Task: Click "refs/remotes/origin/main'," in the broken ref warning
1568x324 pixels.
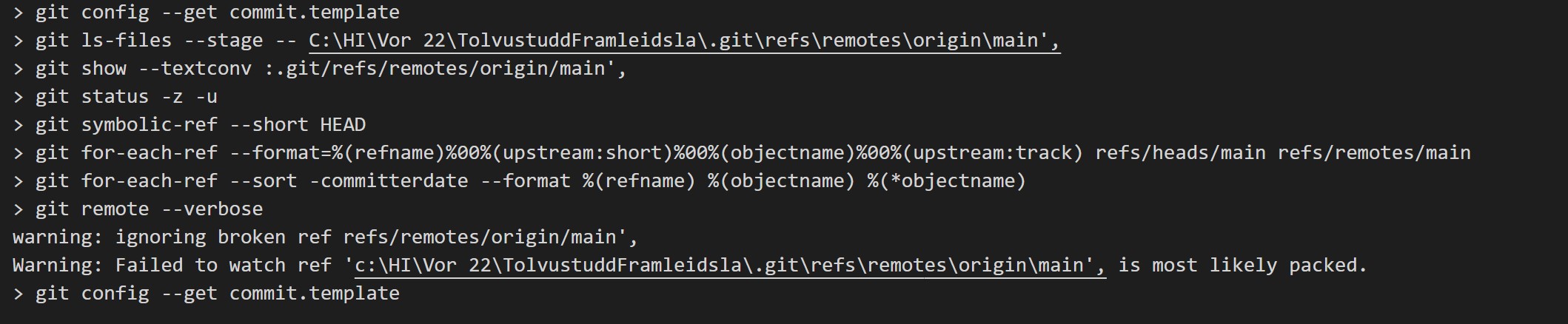Action: (x=491, y=237)
